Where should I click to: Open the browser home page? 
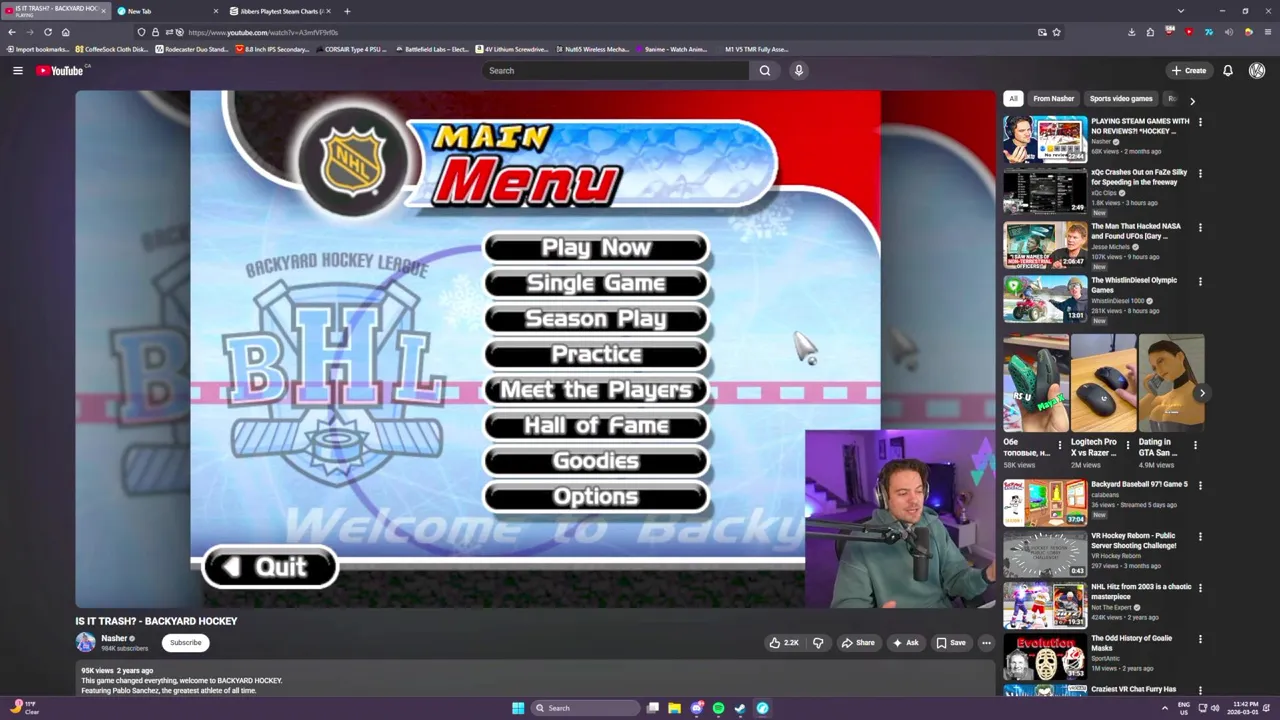coord(66,32)
